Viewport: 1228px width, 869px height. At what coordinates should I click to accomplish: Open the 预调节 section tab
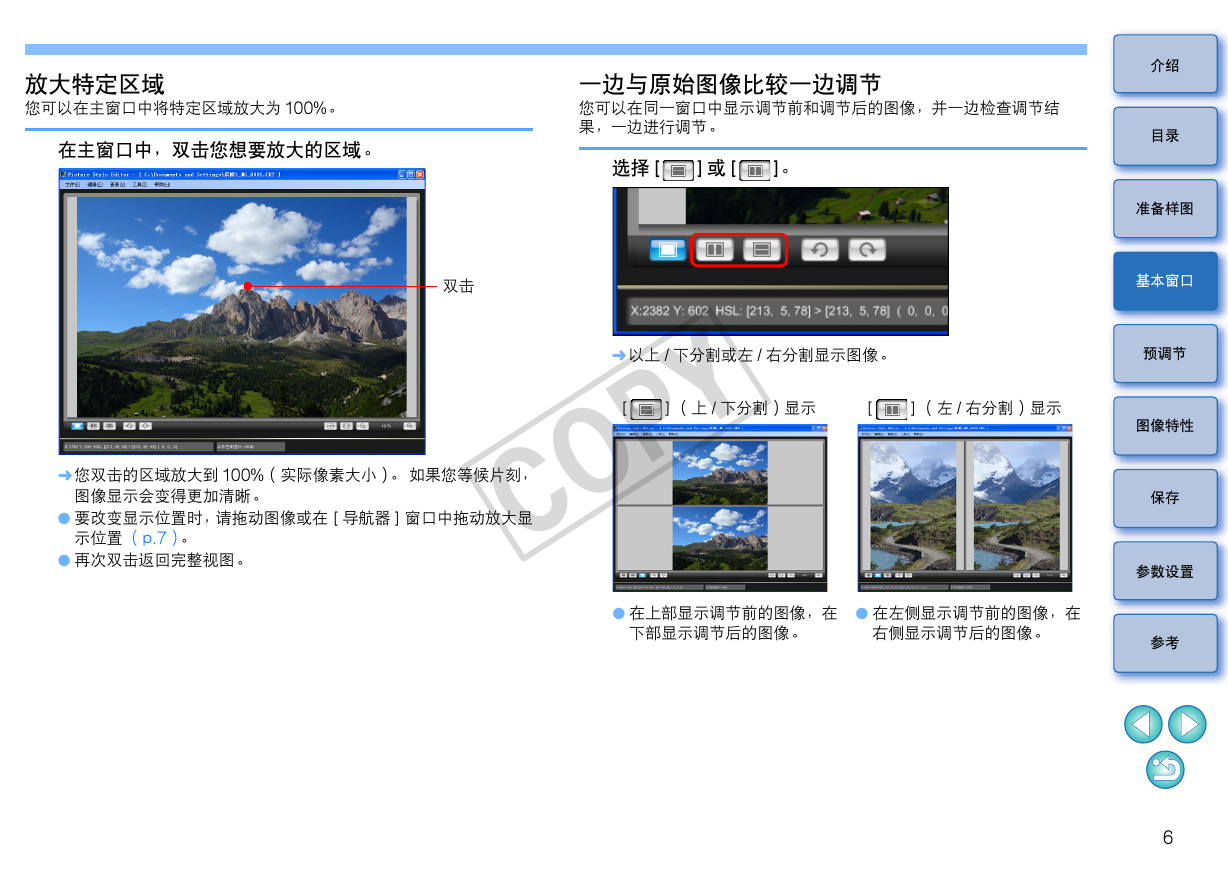1165,353
